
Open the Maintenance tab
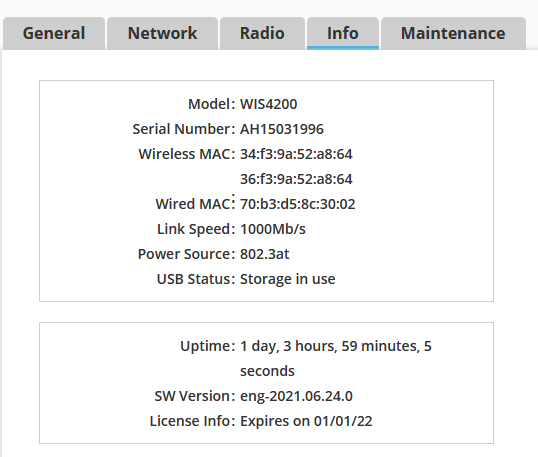point(453,33)
